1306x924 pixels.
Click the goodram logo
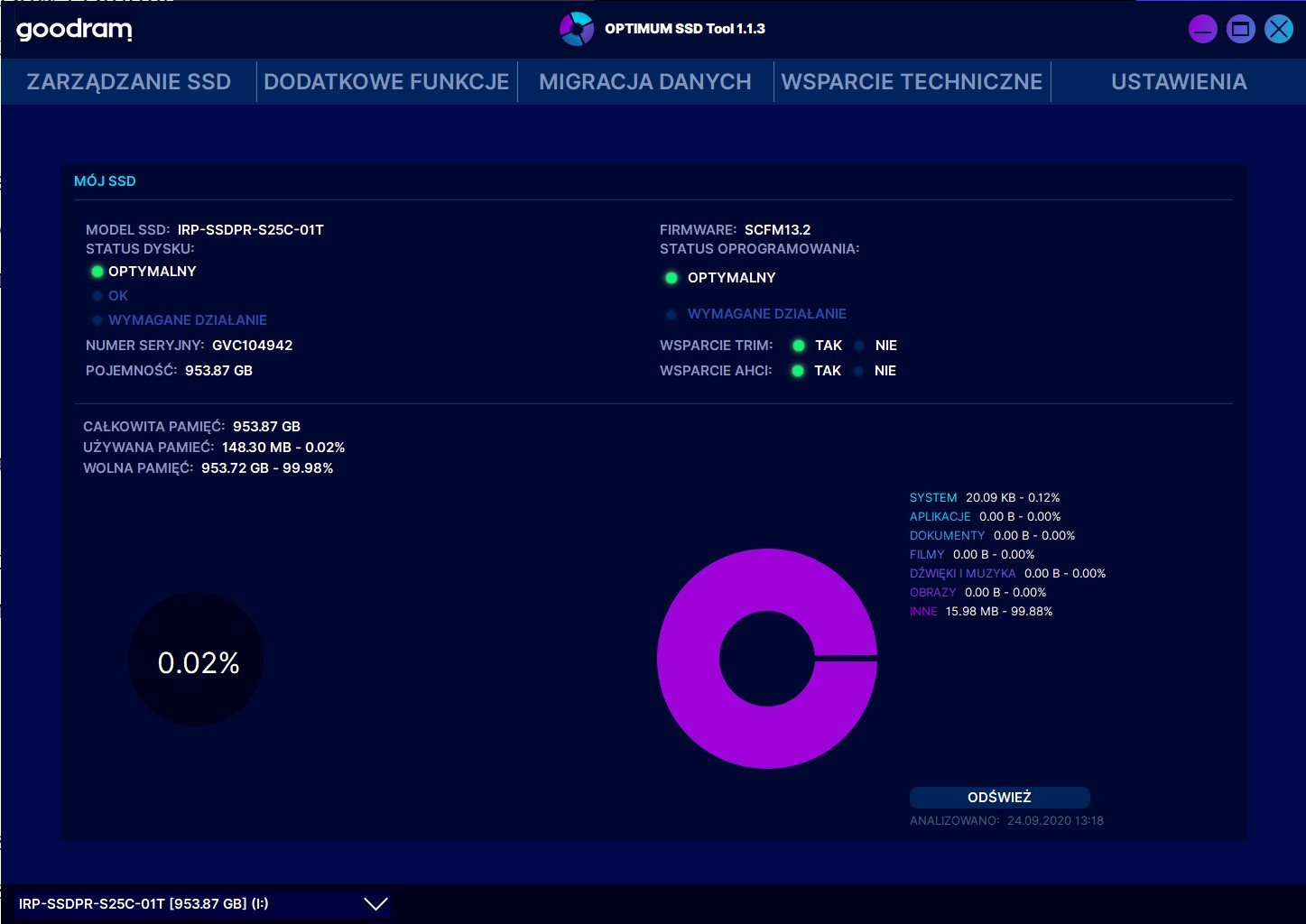coord(74,30)
